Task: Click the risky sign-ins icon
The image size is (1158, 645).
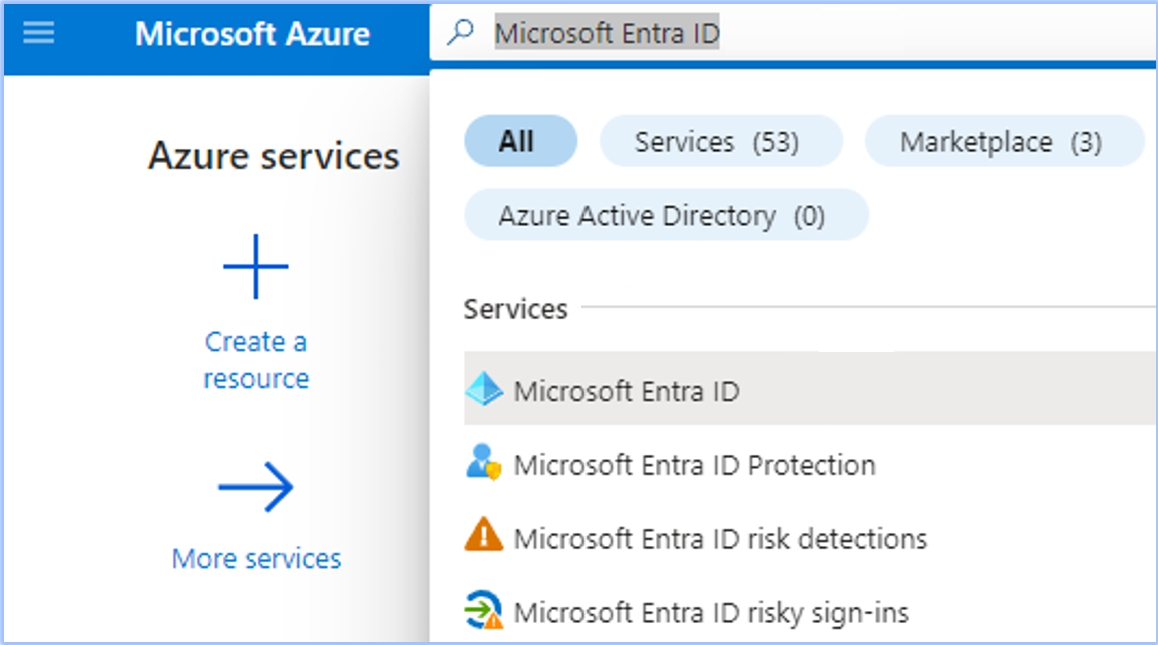Action: (x=484, y=611)
